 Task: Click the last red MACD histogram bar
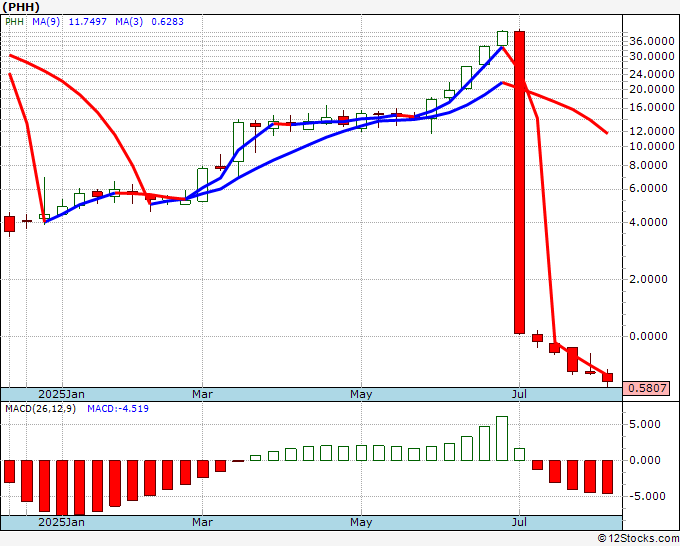608,477
